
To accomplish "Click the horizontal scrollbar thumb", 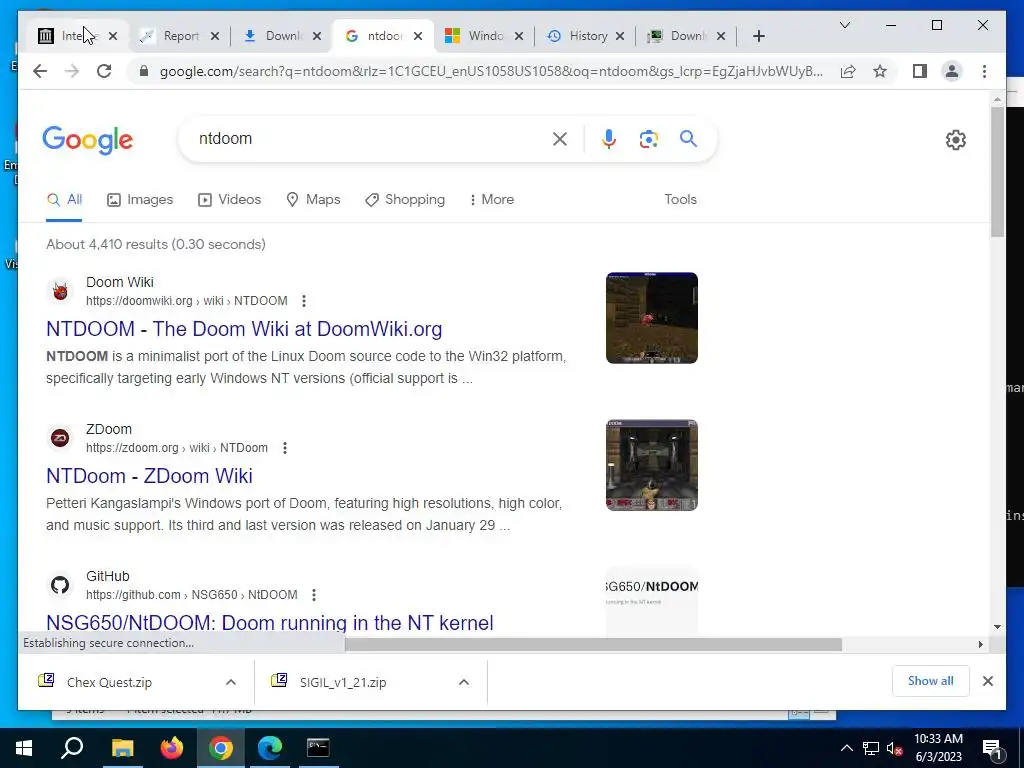I will (593, 645).
